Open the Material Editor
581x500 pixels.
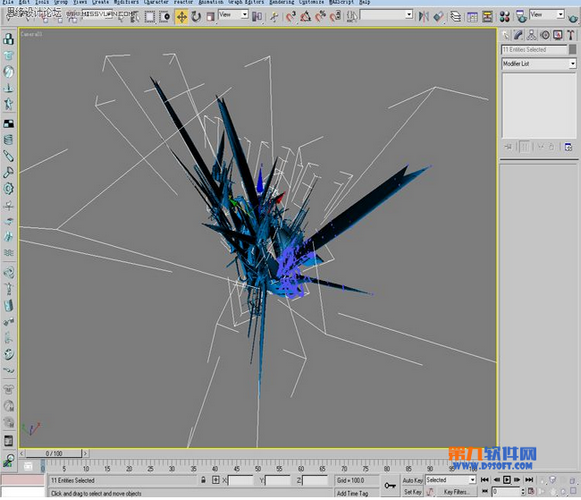point(505,17)
